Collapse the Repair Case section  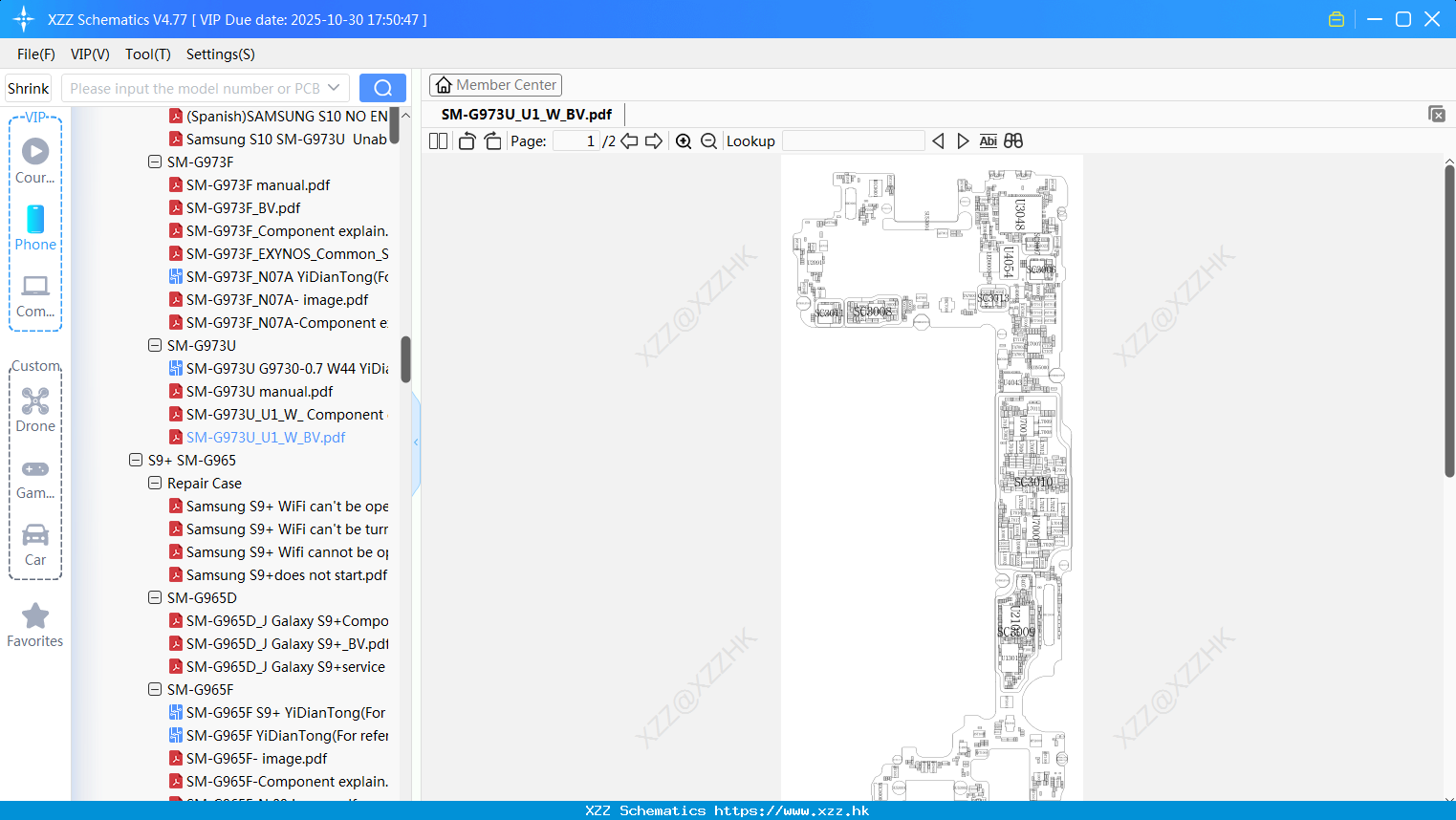point(154,483)
